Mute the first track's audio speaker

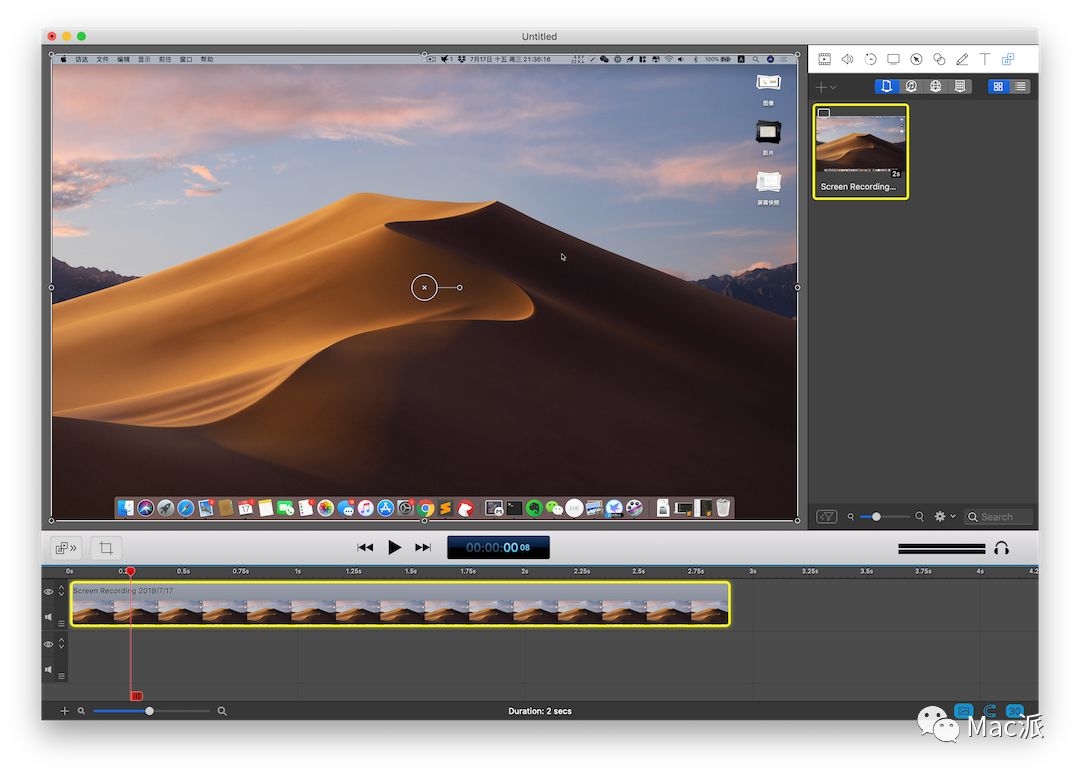(x=48, y=617)
